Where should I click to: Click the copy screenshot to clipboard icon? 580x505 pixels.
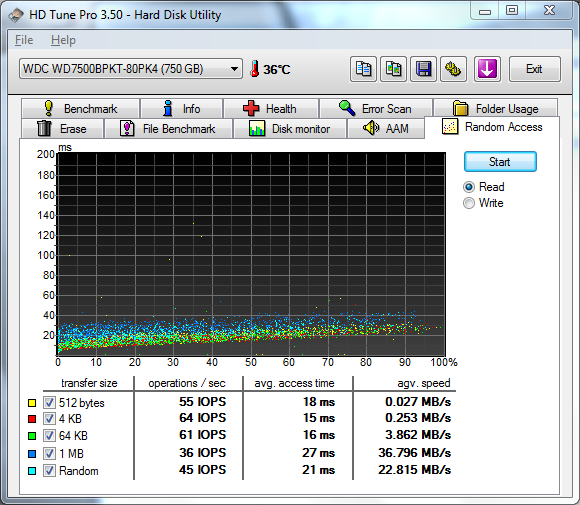pos(394,69)
